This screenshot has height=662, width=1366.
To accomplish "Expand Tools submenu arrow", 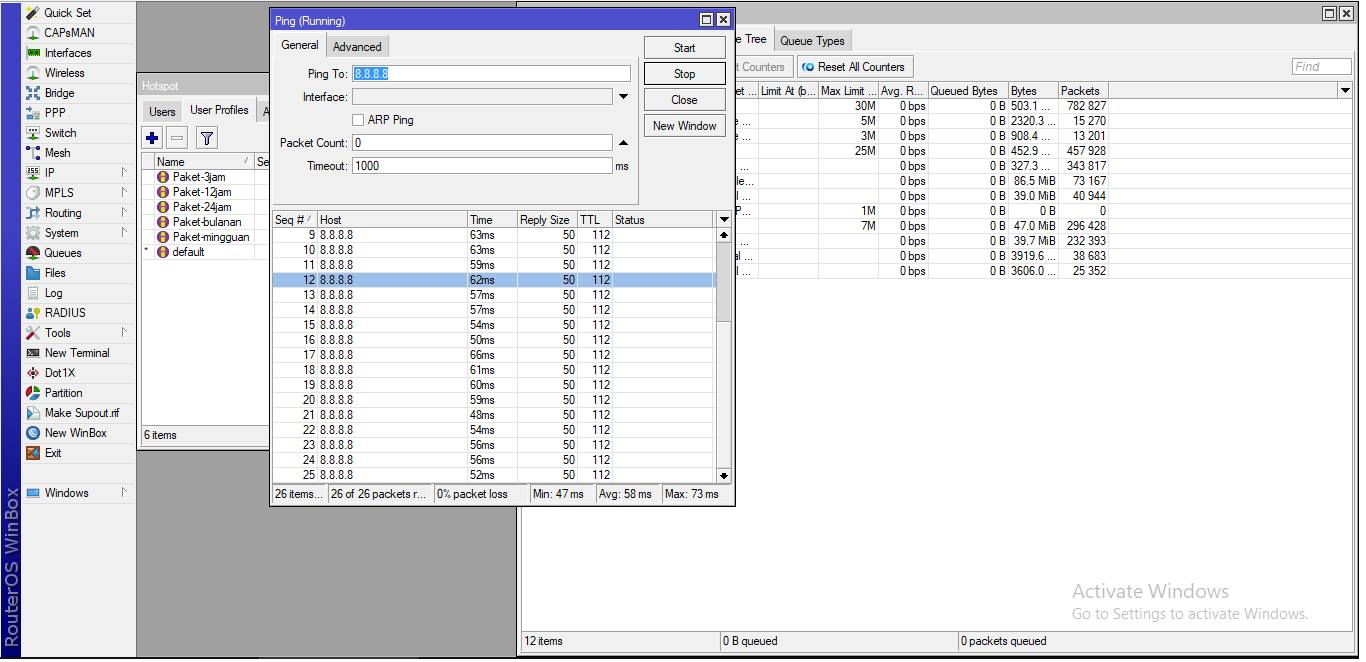I will [125, 333].
